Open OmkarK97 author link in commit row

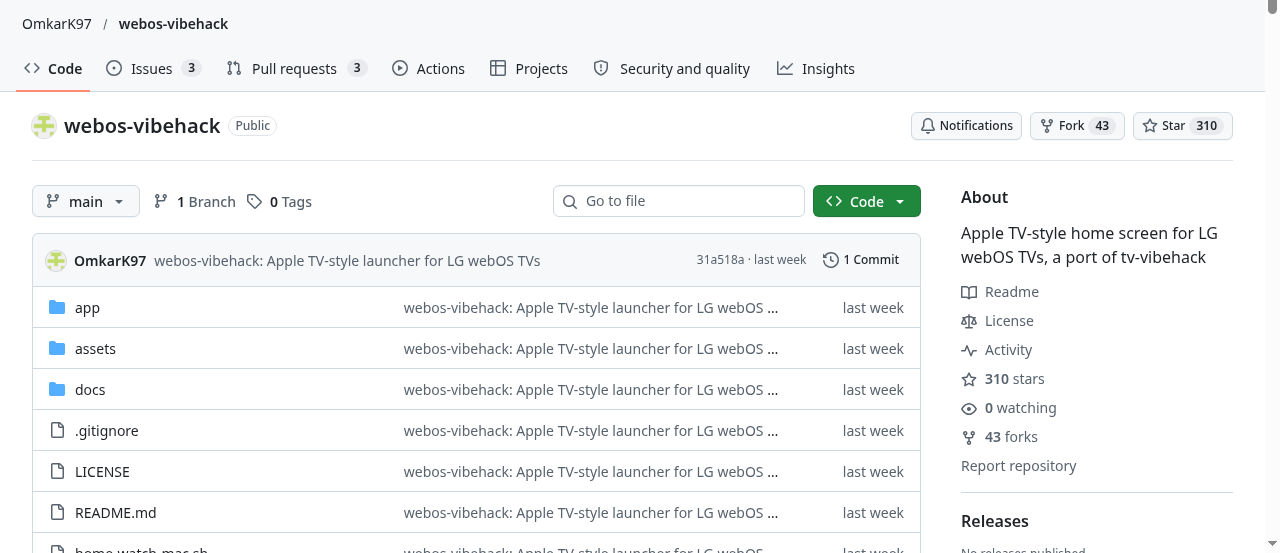click(110, 261)
